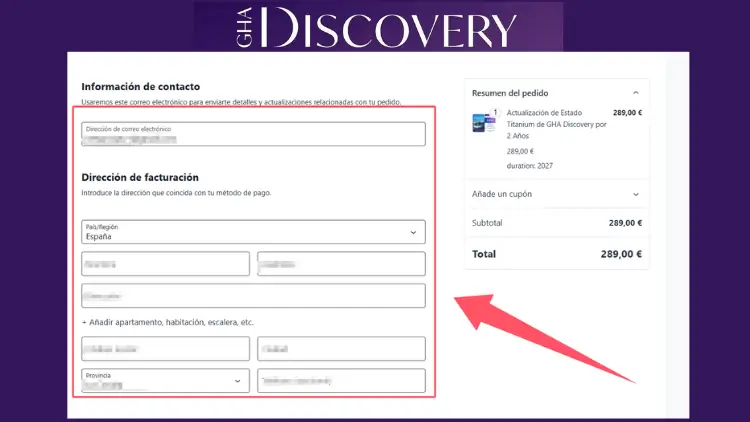Click the street address input field
Image resolution: width=750 pixels, height=422 pixels.
click(x=253, y=295)
